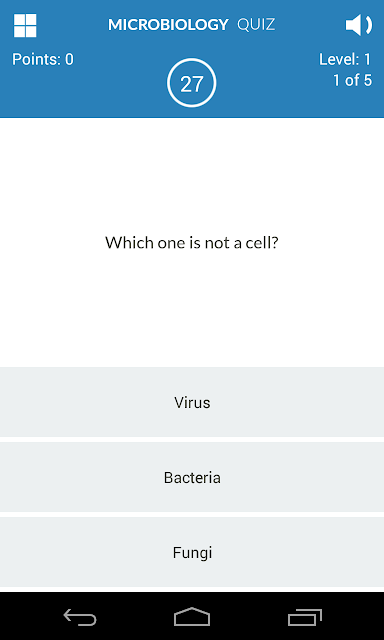The image size is (384, 640).
Task: Tap the white gap between Virus and Bacteria
Action: click(192, 440)
